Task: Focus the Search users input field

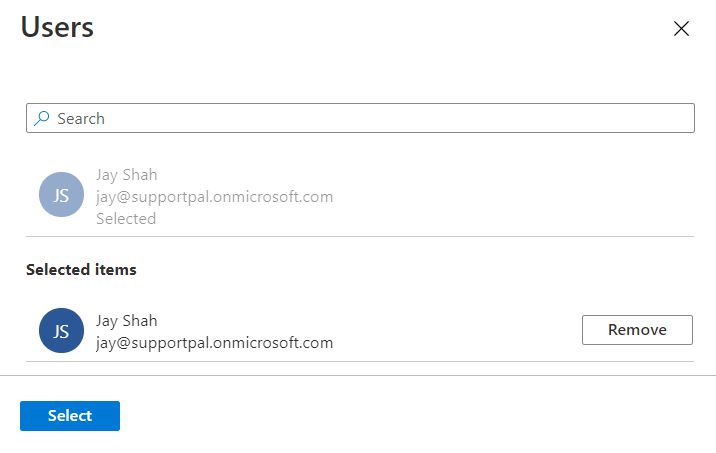Action: (x=360, y=118)
